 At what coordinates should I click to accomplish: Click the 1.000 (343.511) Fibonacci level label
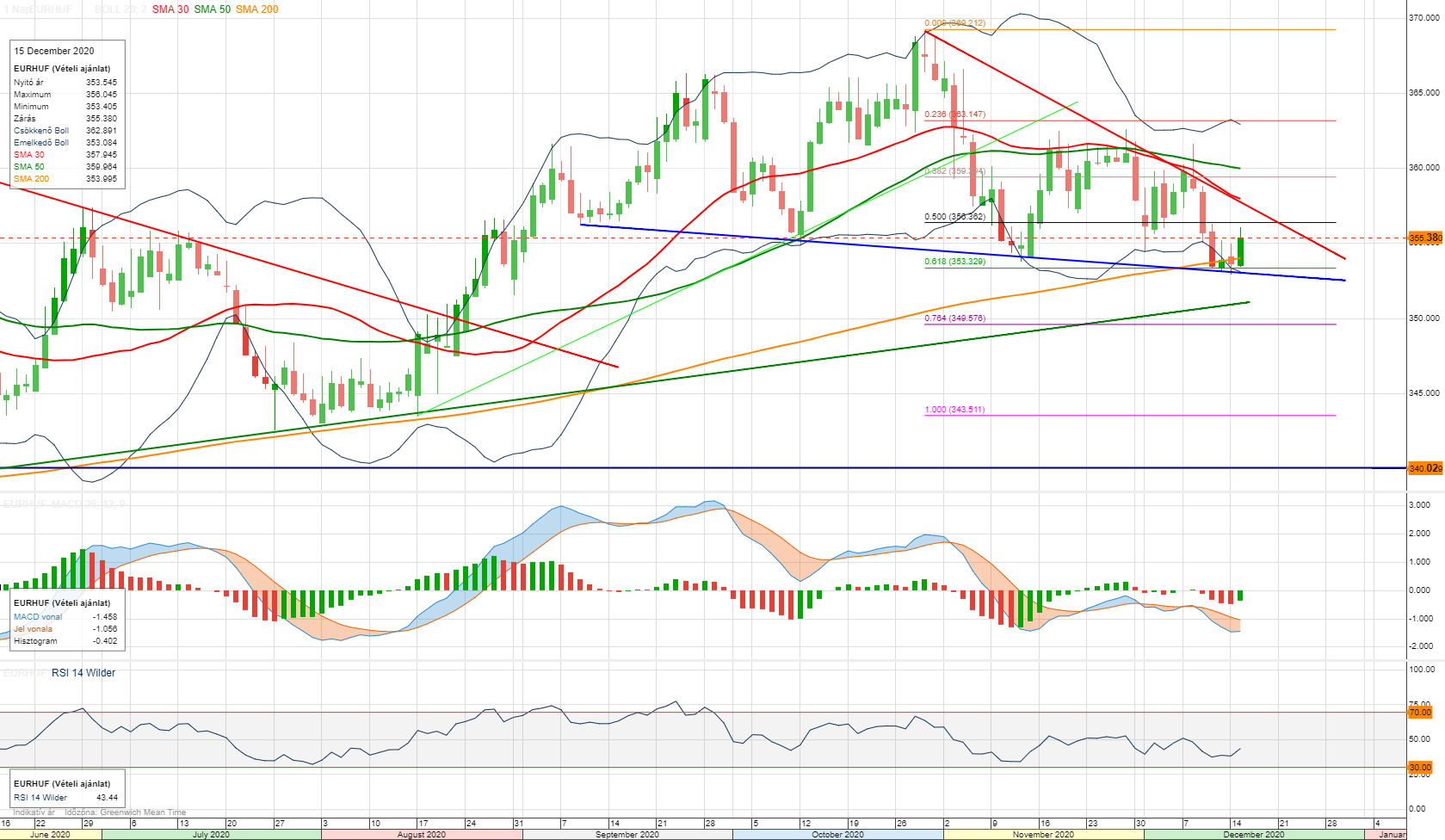pyautogui.click(x=954, y=410)
